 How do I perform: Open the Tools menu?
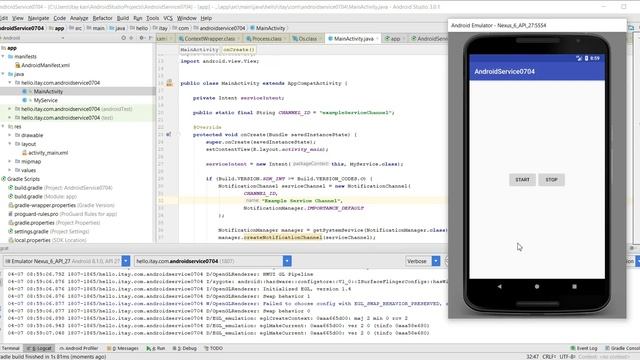pos(153,18)
